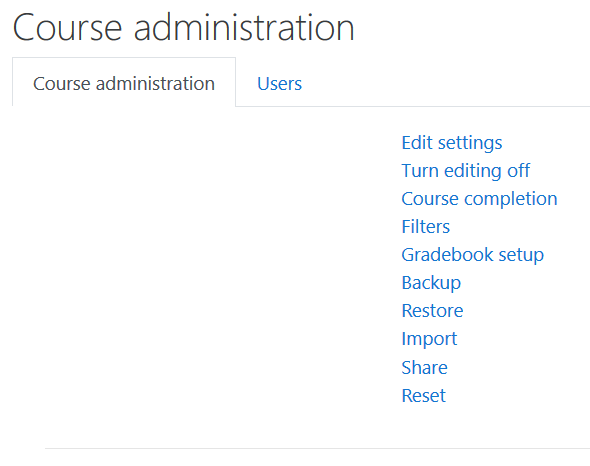Start a course backup via Backup
The height and width of the screenshot is (466, 590).
click(x=431, y=283)
